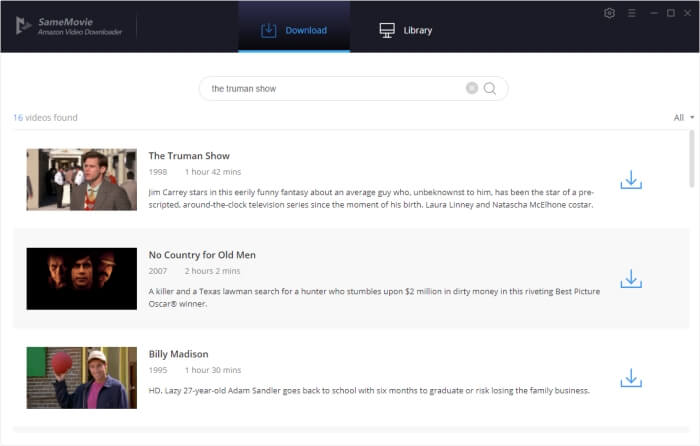Viewport: 700px width, 446px height.
Task: Select No Country for Old Men thumbnail
Action: coord(81,279)
